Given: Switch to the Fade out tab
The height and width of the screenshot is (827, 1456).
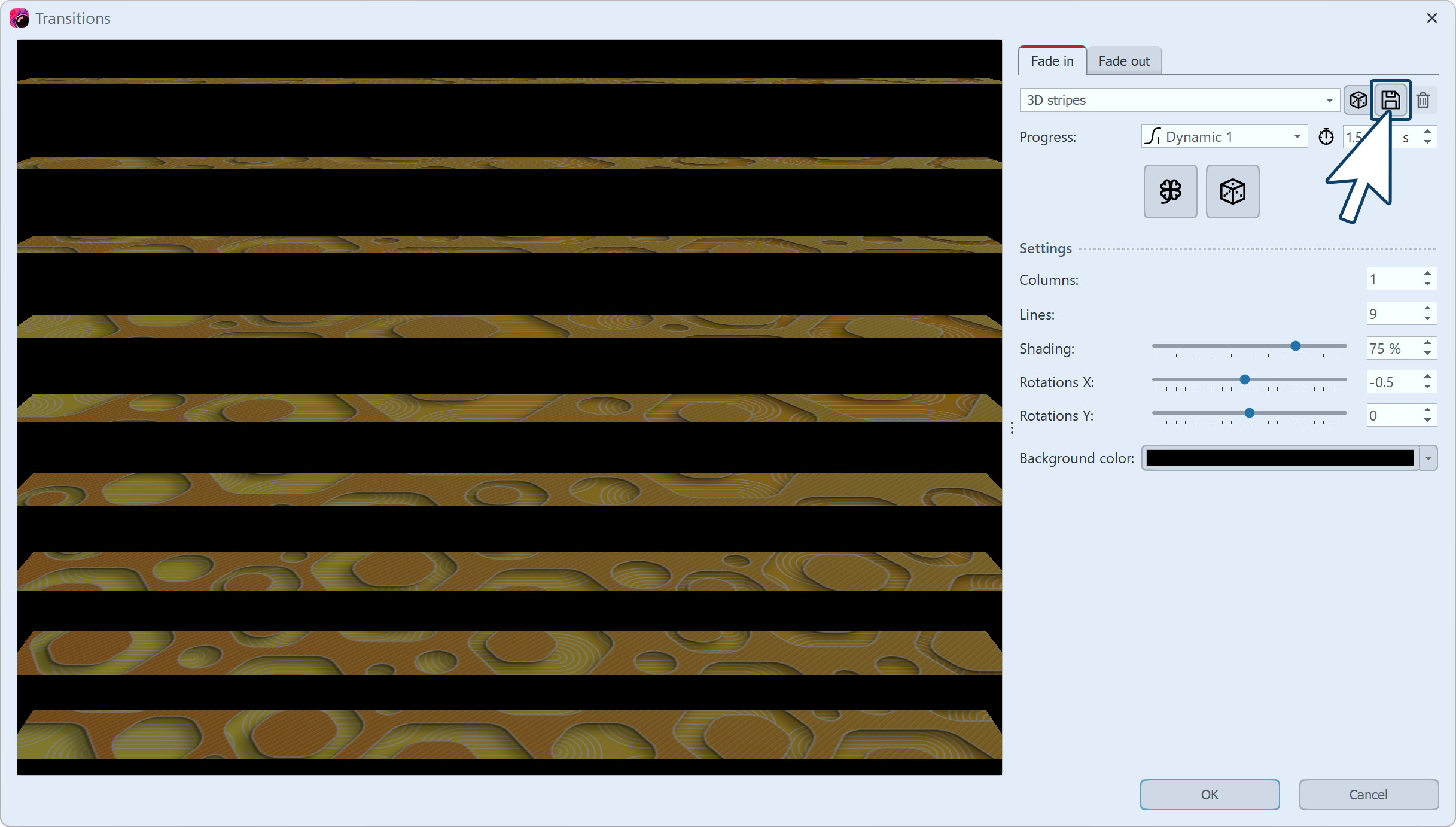Looking at the screenshot, I should pos(1123,61).
